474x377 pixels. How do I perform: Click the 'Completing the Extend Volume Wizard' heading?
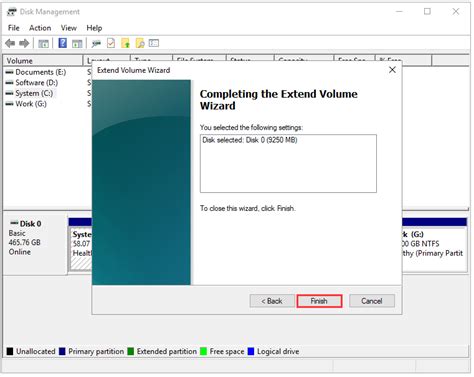tap(279, 100)
